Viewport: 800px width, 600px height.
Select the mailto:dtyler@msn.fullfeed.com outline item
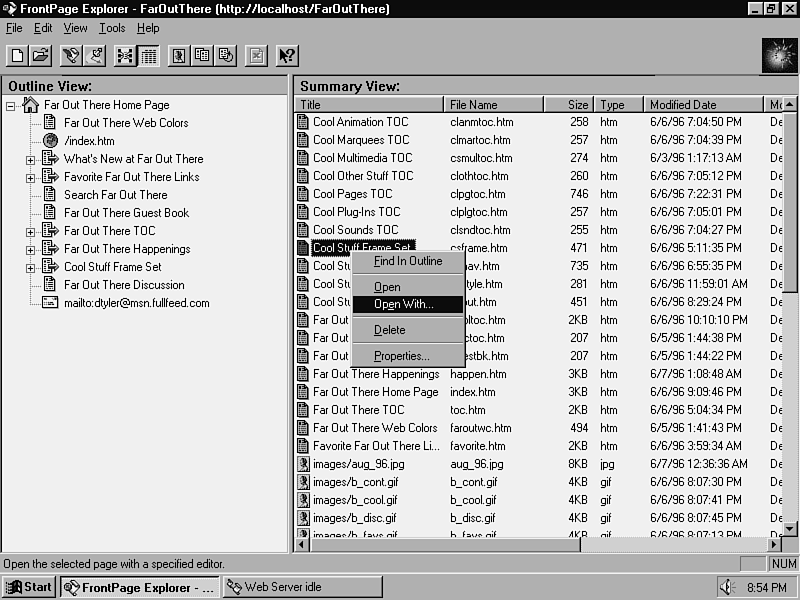tap(137, 303)
